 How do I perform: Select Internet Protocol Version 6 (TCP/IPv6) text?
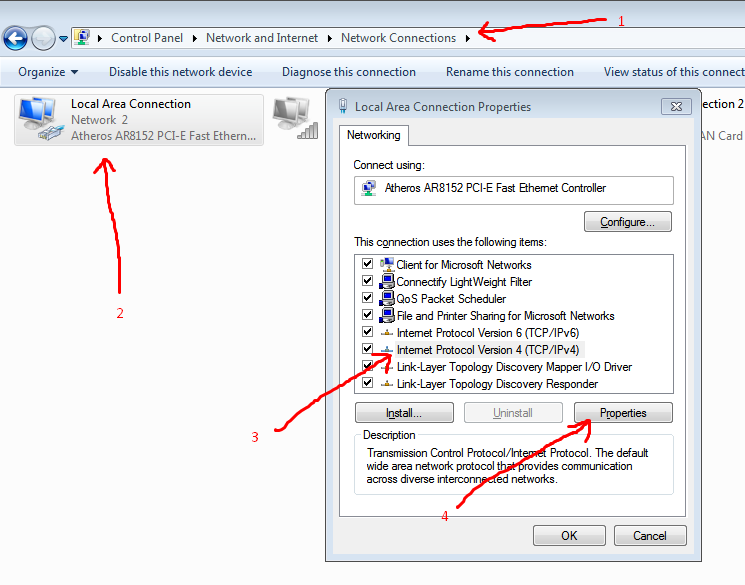click(488, 333)
